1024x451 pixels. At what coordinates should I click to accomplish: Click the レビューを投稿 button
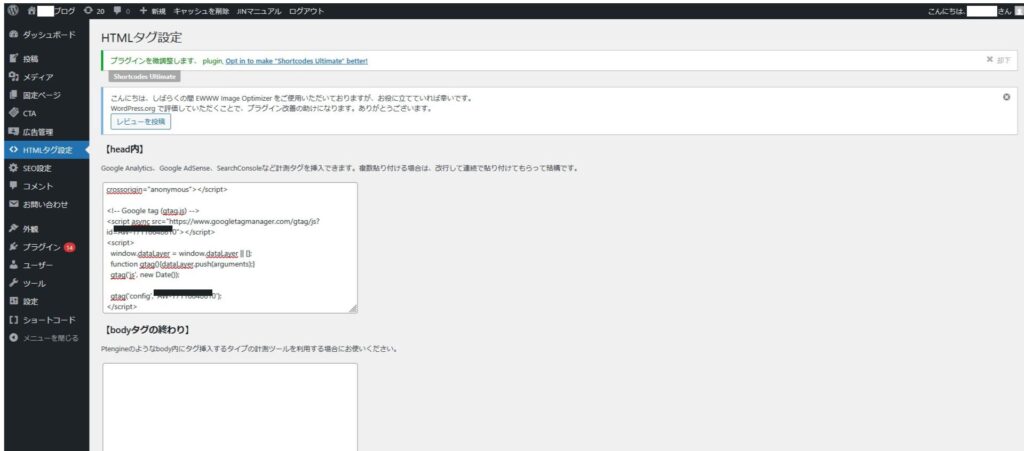140,121
